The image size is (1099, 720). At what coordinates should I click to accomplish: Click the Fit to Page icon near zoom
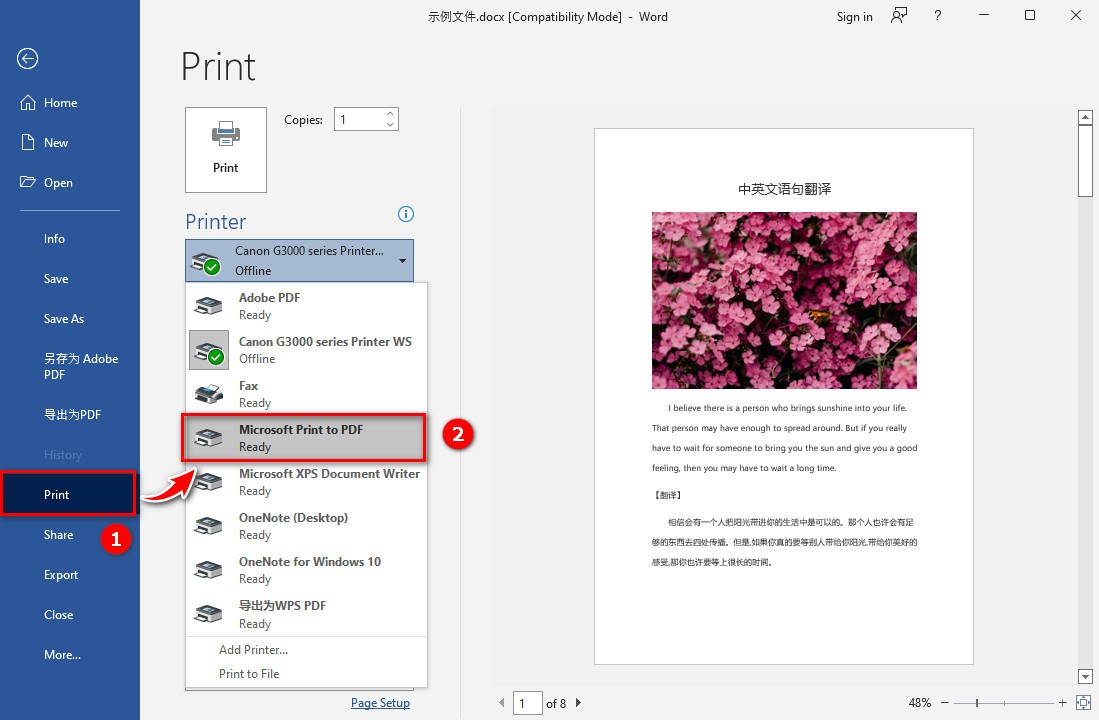click(1084, 703)
